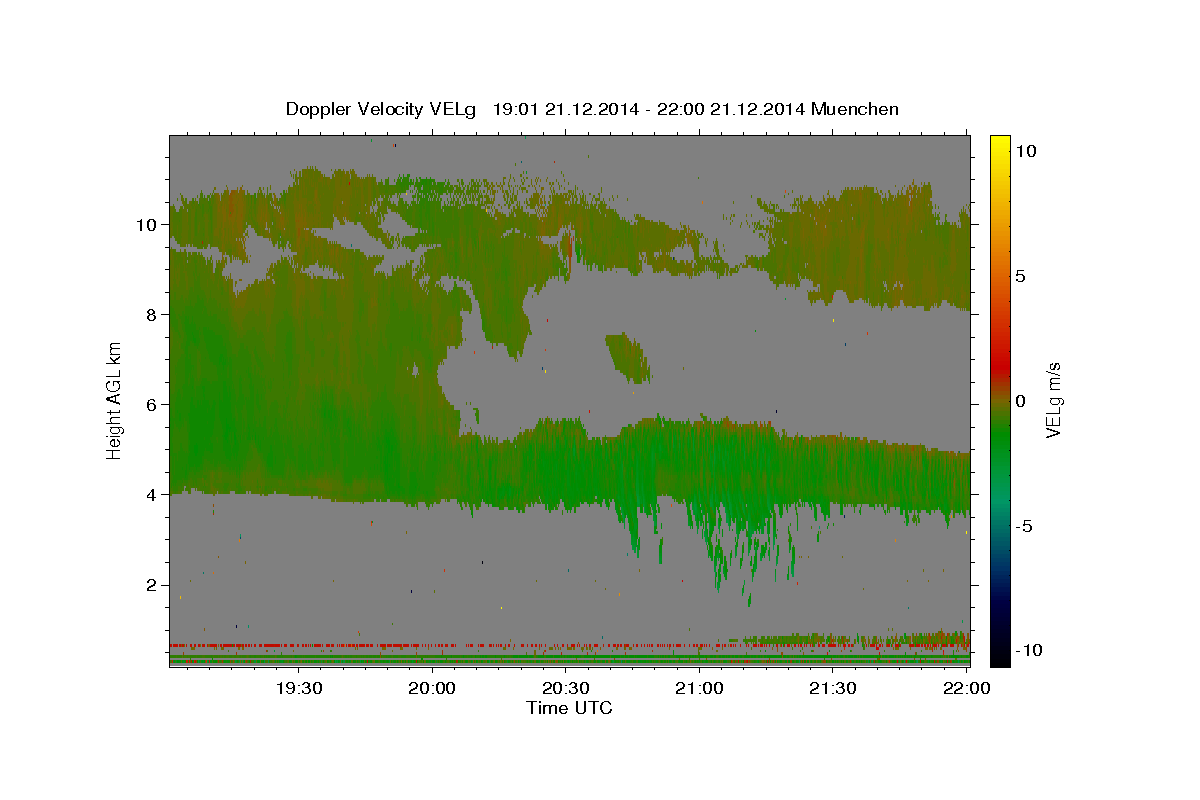Click the isolated cloud patch near 7 km

pyautogui.click(x=627, y=358)
